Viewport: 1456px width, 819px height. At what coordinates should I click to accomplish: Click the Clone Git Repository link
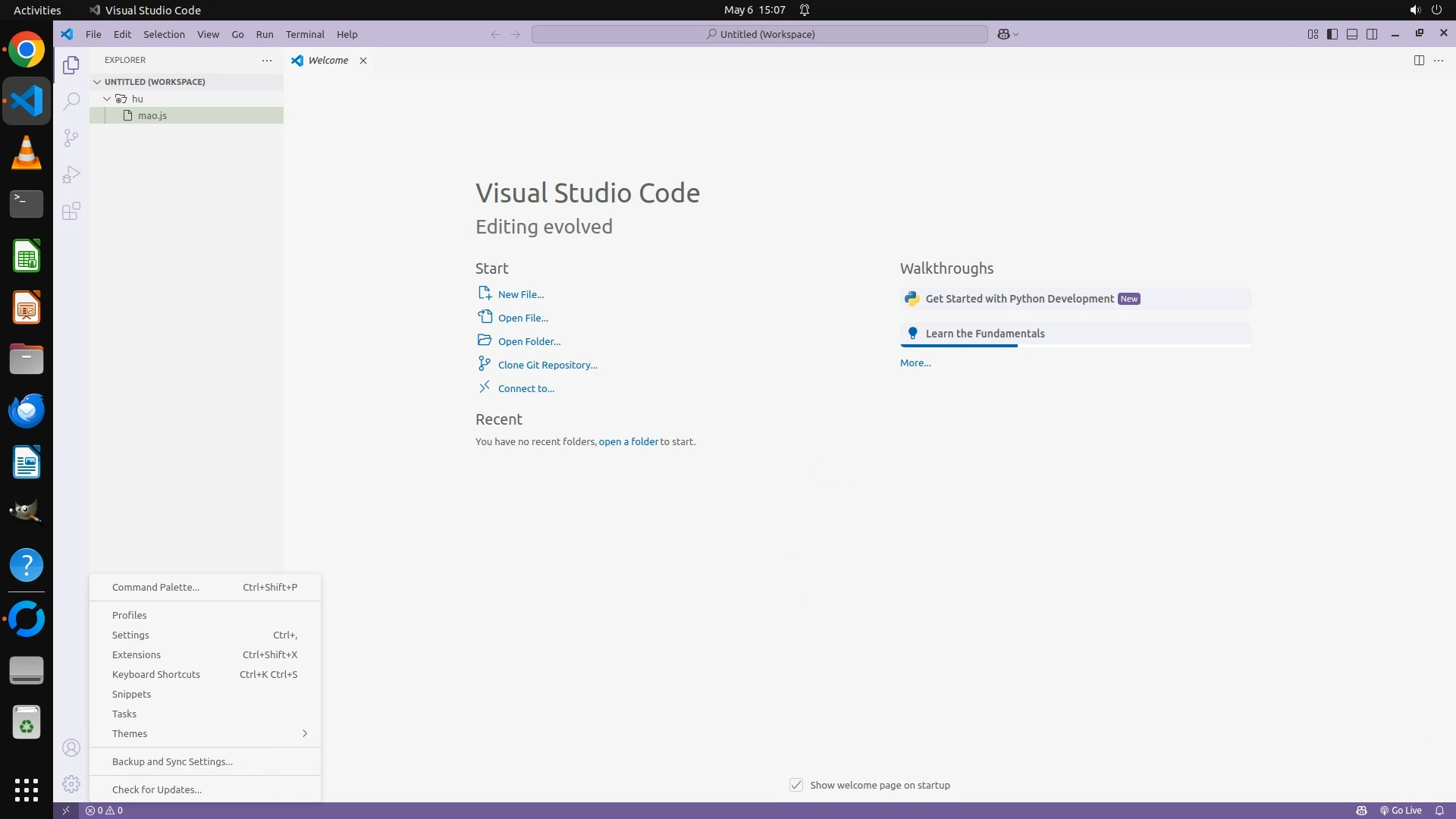pyautogui.click(x=548, y=365)
